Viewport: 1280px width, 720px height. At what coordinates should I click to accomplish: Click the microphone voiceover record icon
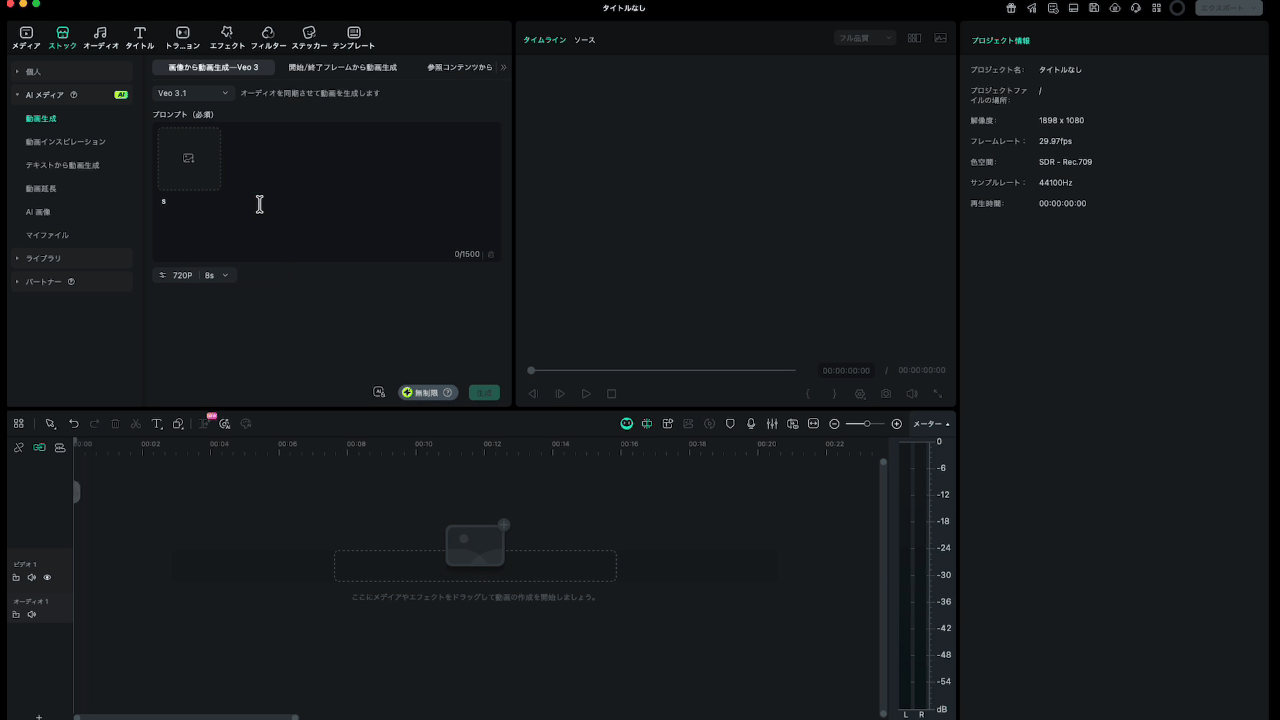751,424
